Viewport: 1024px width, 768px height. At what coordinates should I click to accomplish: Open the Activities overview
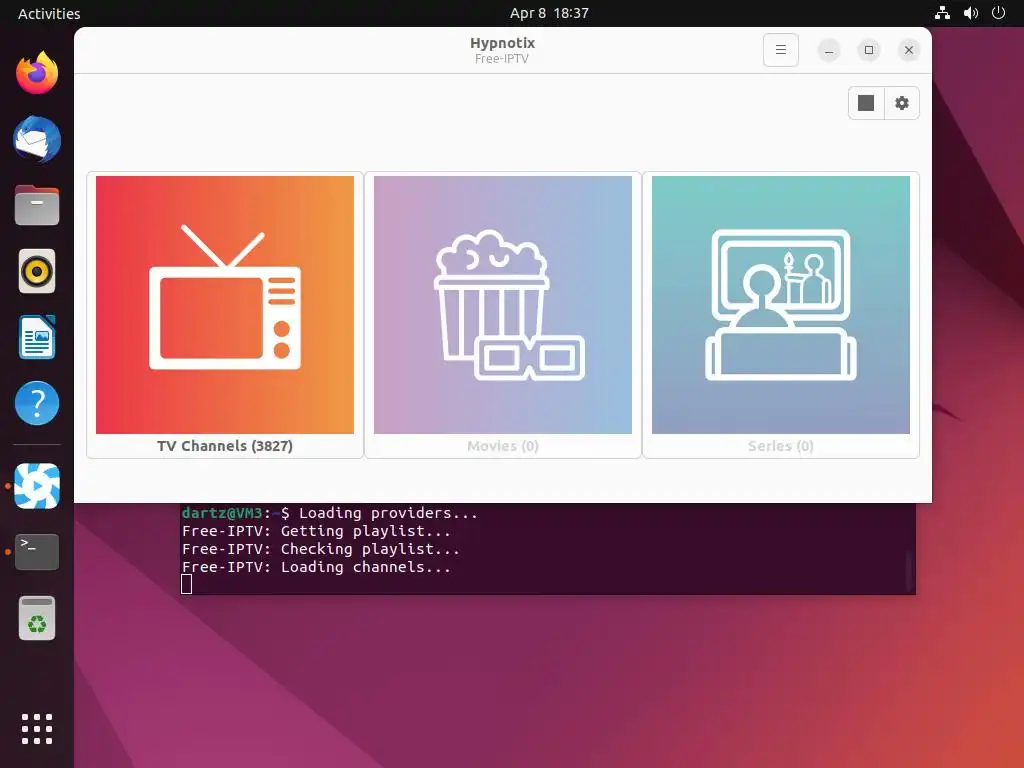tap(49, 13)
